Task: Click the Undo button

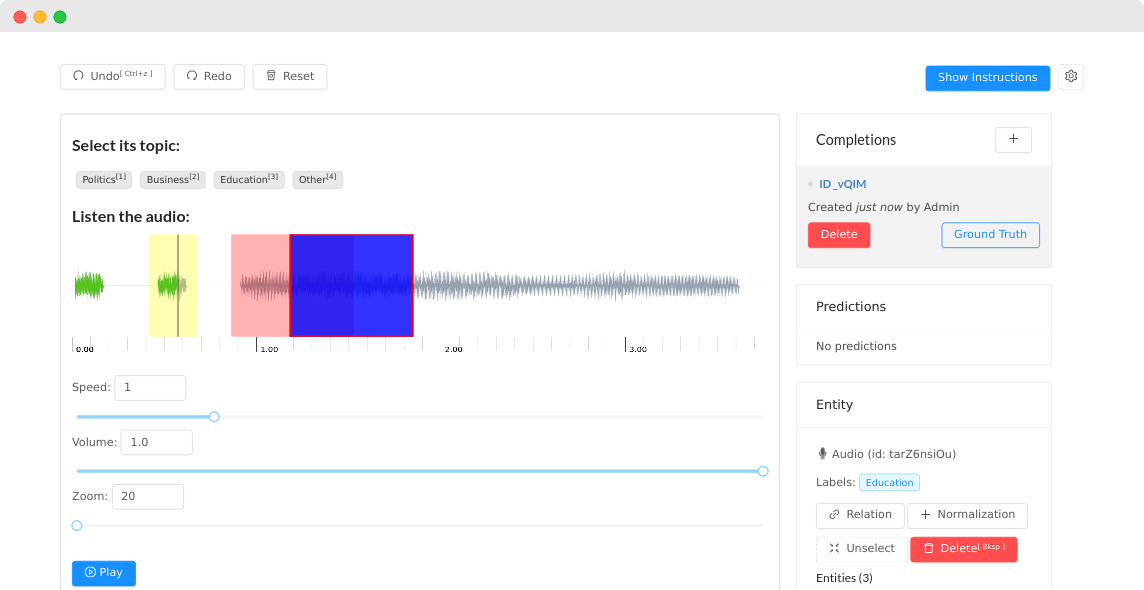Action: coord(113,77)
